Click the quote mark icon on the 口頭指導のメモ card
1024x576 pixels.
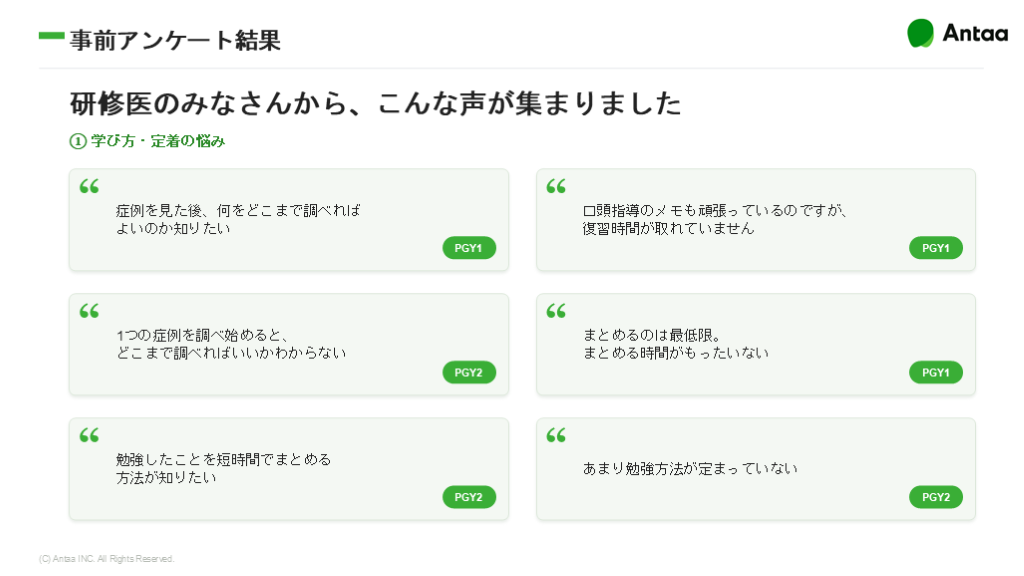pyautogui.click(x=556, y=186)
